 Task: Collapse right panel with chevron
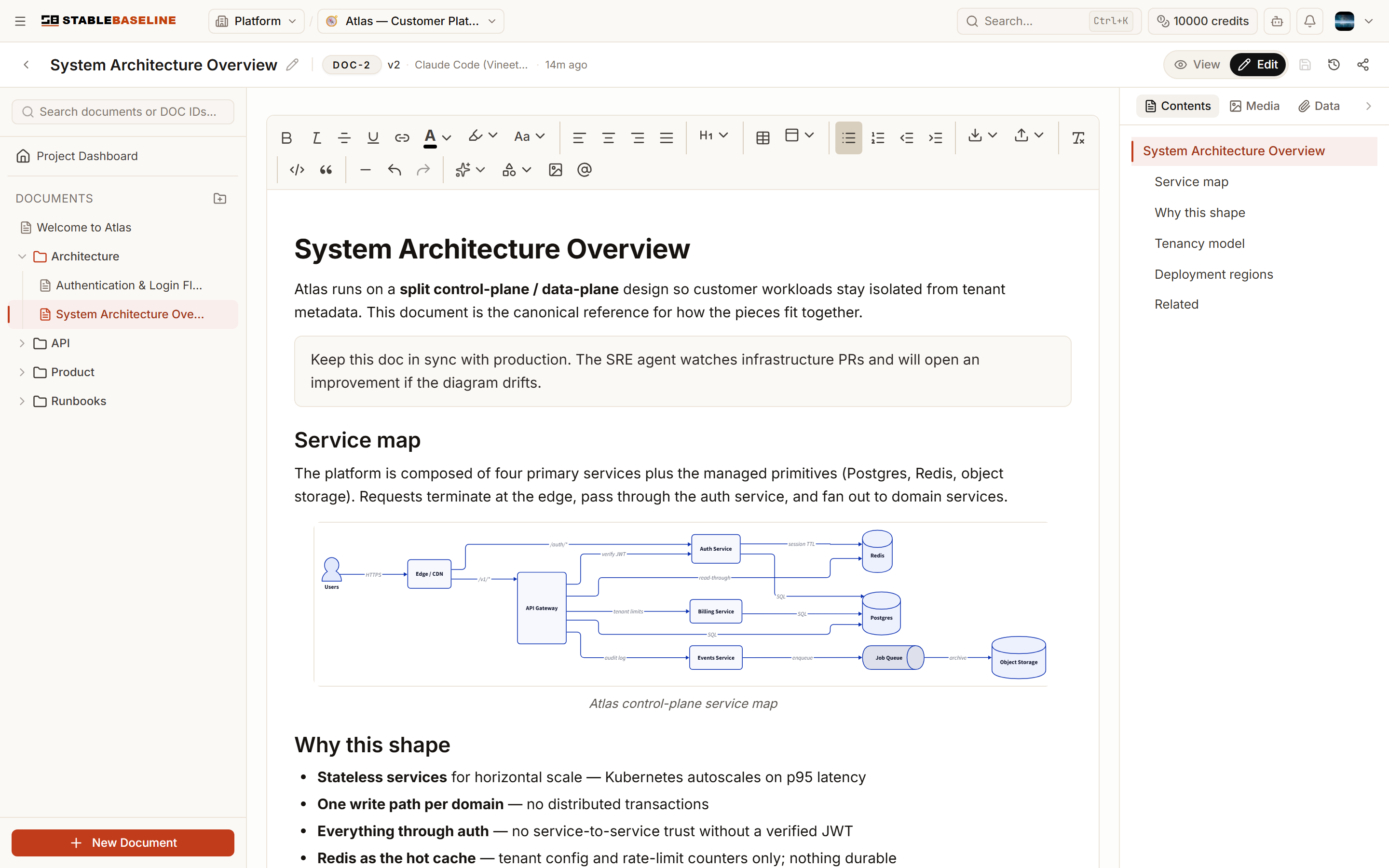[1368, 106]
